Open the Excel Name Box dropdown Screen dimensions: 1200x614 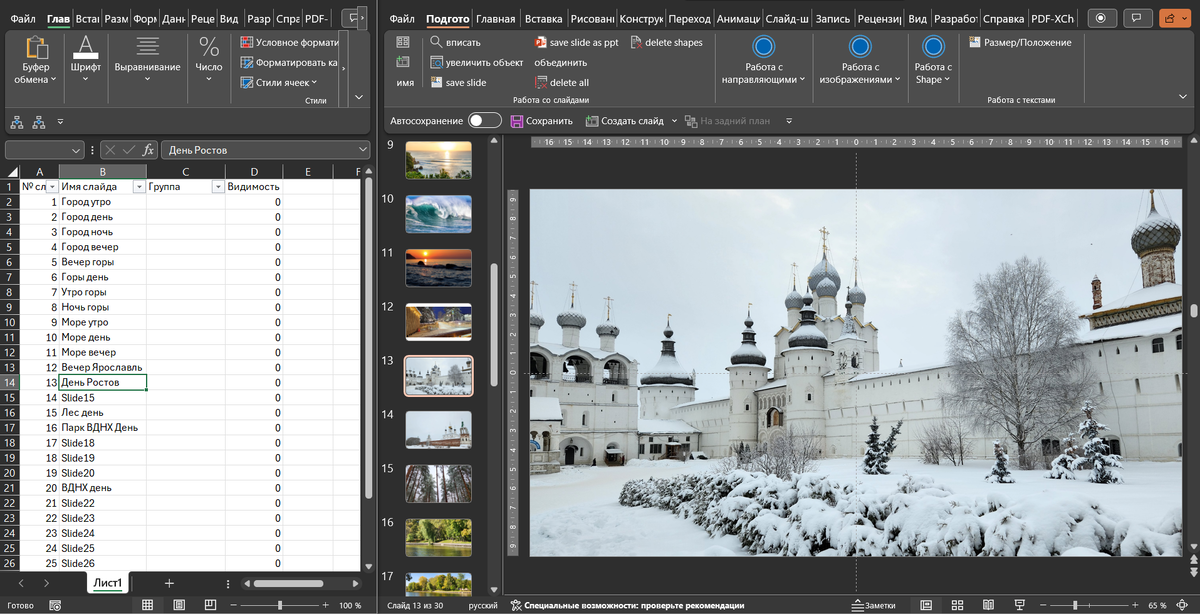pos(77,150)
